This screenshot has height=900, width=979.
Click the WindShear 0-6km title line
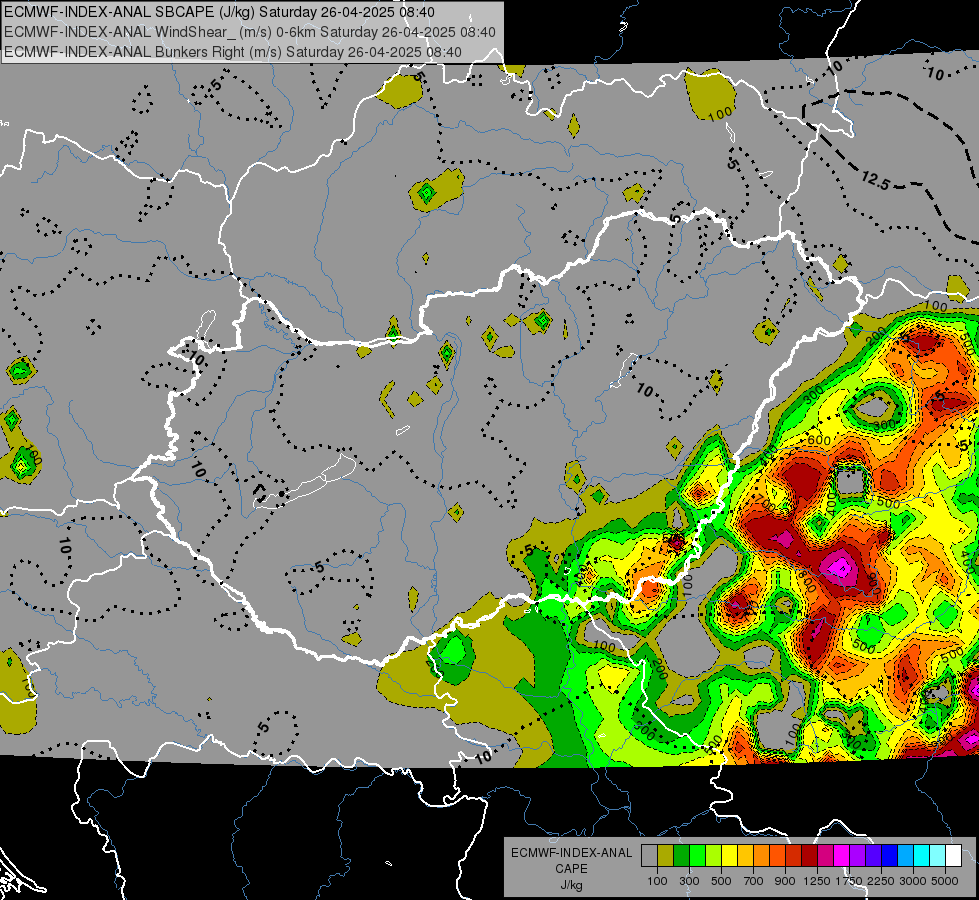tap(250, 32)
